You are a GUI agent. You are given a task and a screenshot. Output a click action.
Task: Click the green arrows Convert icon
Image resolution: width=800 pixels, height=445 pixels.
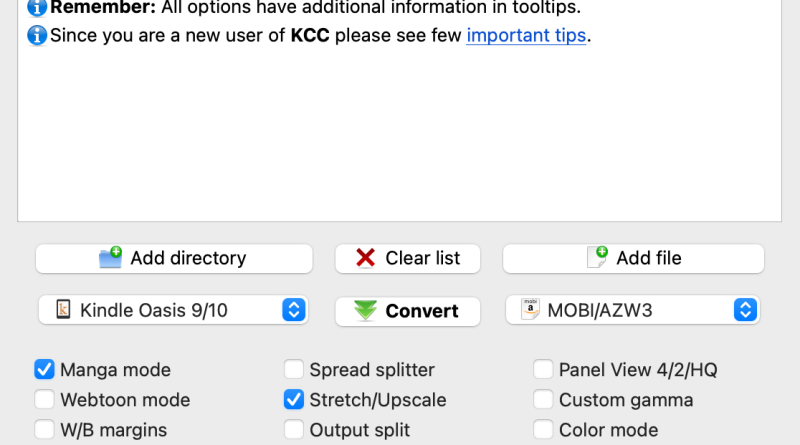[367, 311]
